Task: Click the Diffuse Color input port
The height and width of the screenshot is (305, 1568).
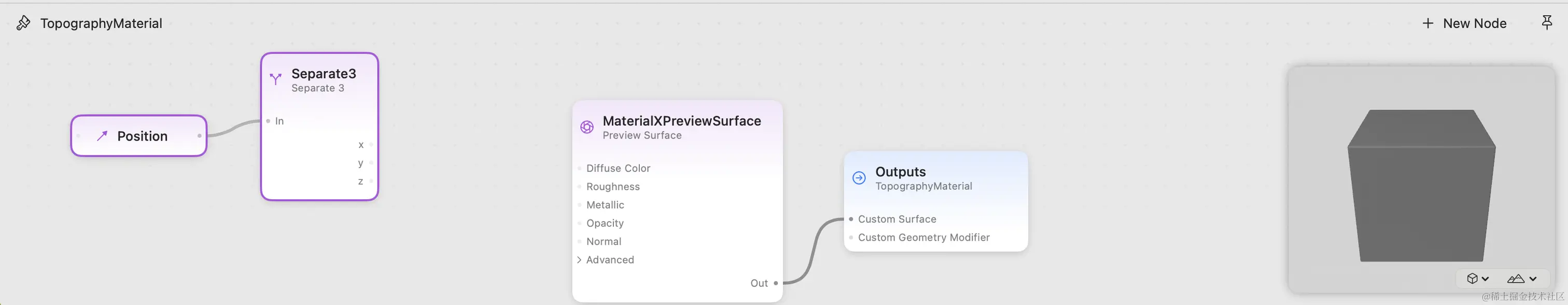Action: pyautogui.click(x=579, y=169)
